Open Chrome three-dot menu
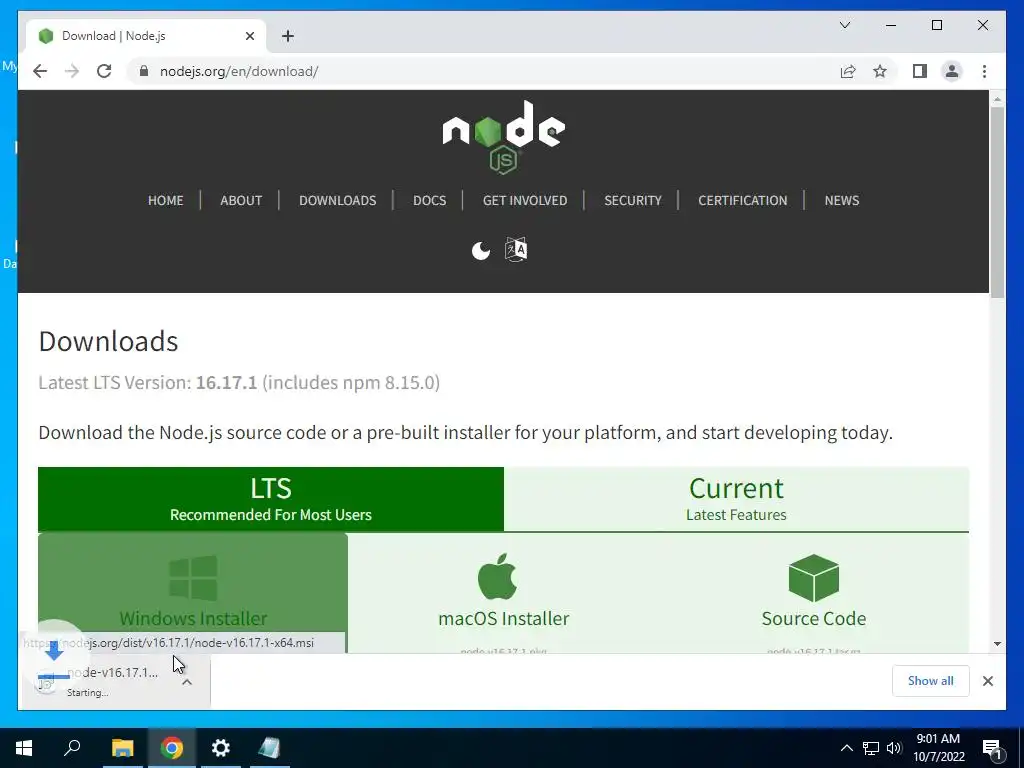Viewport: 1024px width, 768px height. (984, 71)
